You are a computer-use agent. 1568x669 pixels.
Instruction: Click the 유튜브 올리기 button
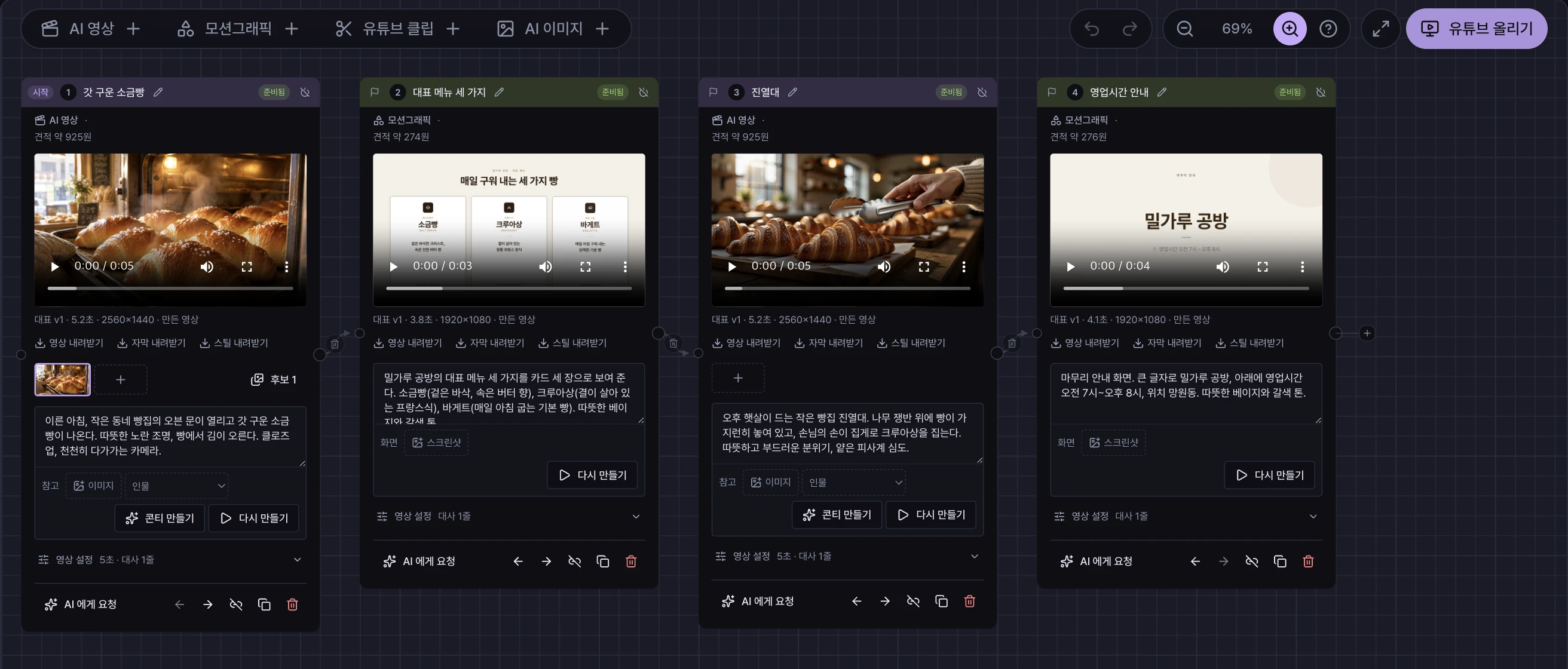click(x=1476, y=29)
